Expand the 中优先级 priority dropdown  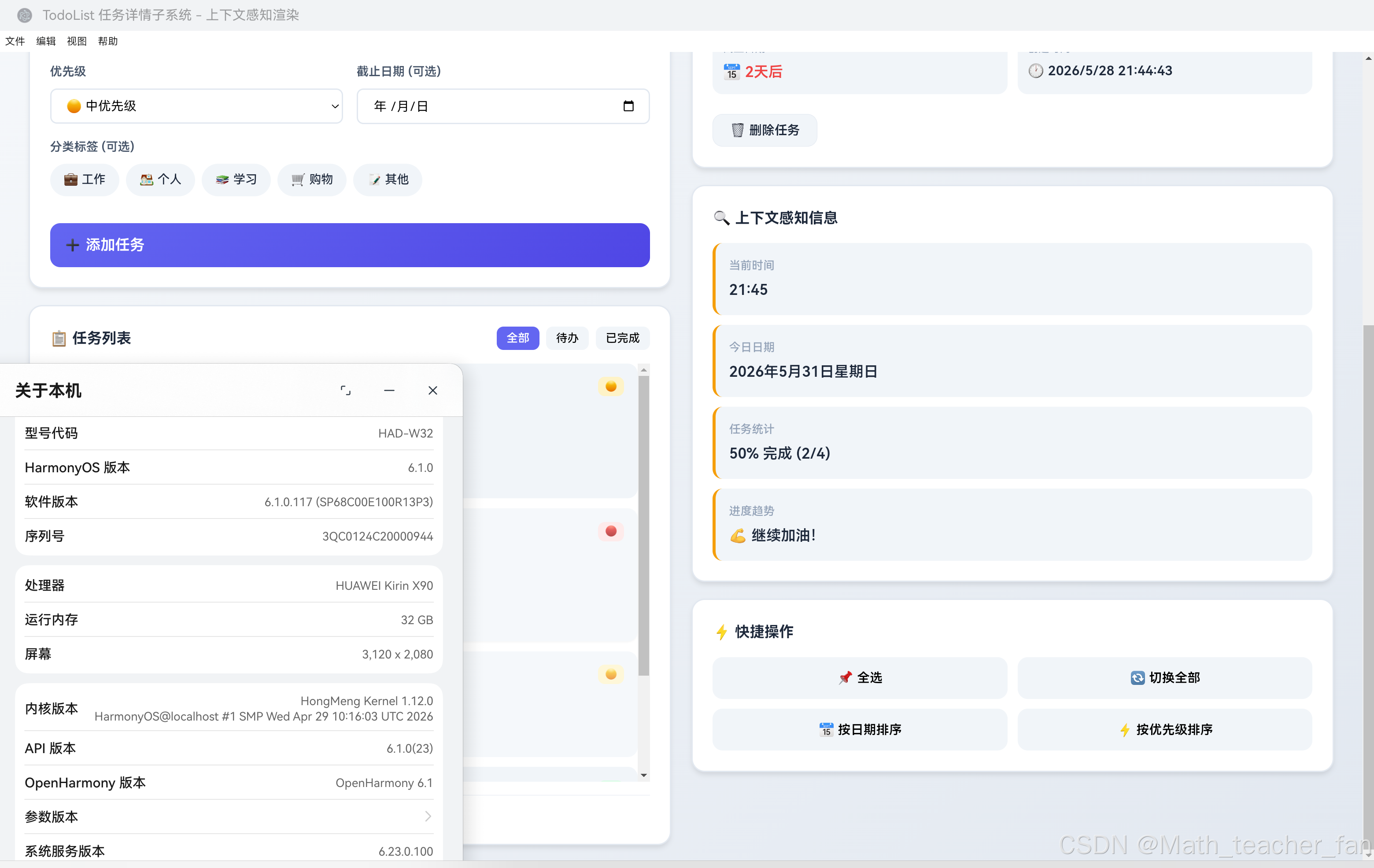(196, 106)
